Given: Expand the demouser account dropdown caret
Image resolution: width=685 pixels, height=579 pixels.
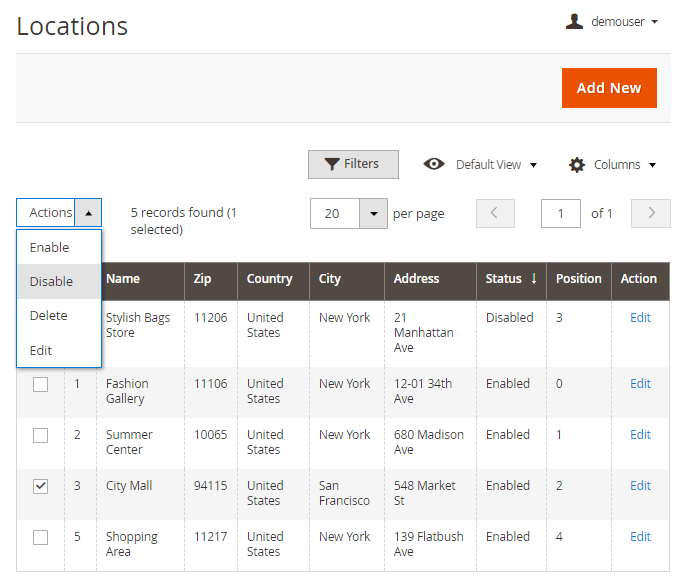Looking at the screenshot, I should (655, 22).
